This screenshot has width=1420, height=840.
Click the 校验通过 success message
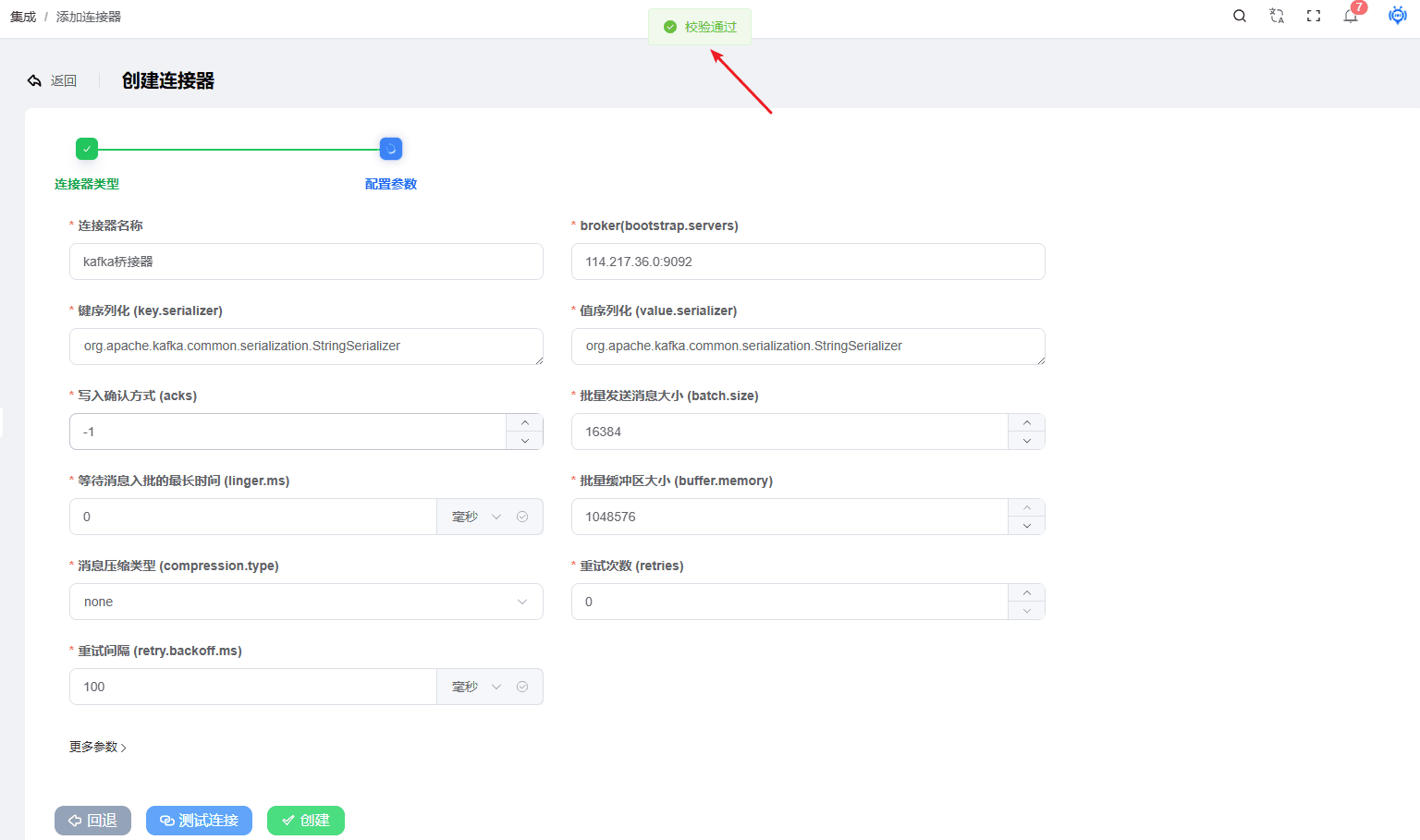pos(700,27)
